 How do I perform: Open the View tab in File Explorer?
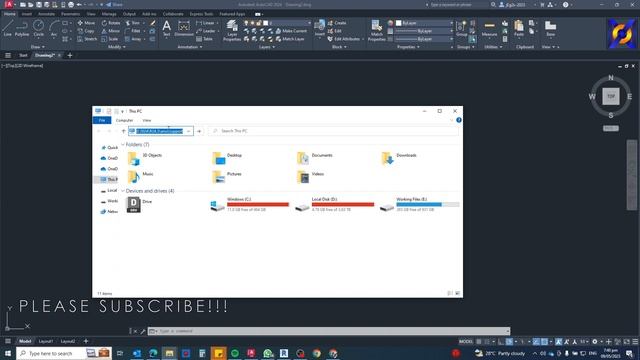click(x=147, y=120)
